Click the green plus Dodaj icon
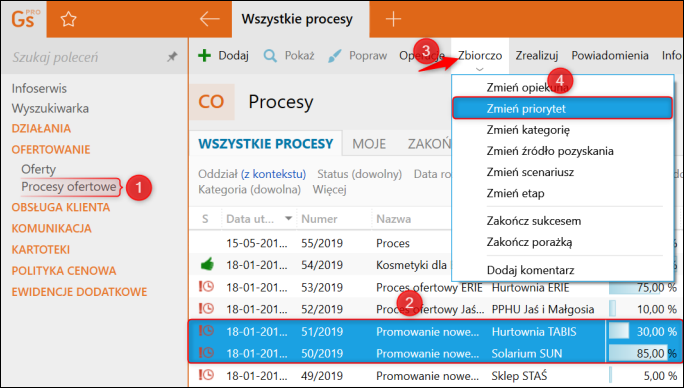Screen dimensions: 684x388 tap(204, 55)
